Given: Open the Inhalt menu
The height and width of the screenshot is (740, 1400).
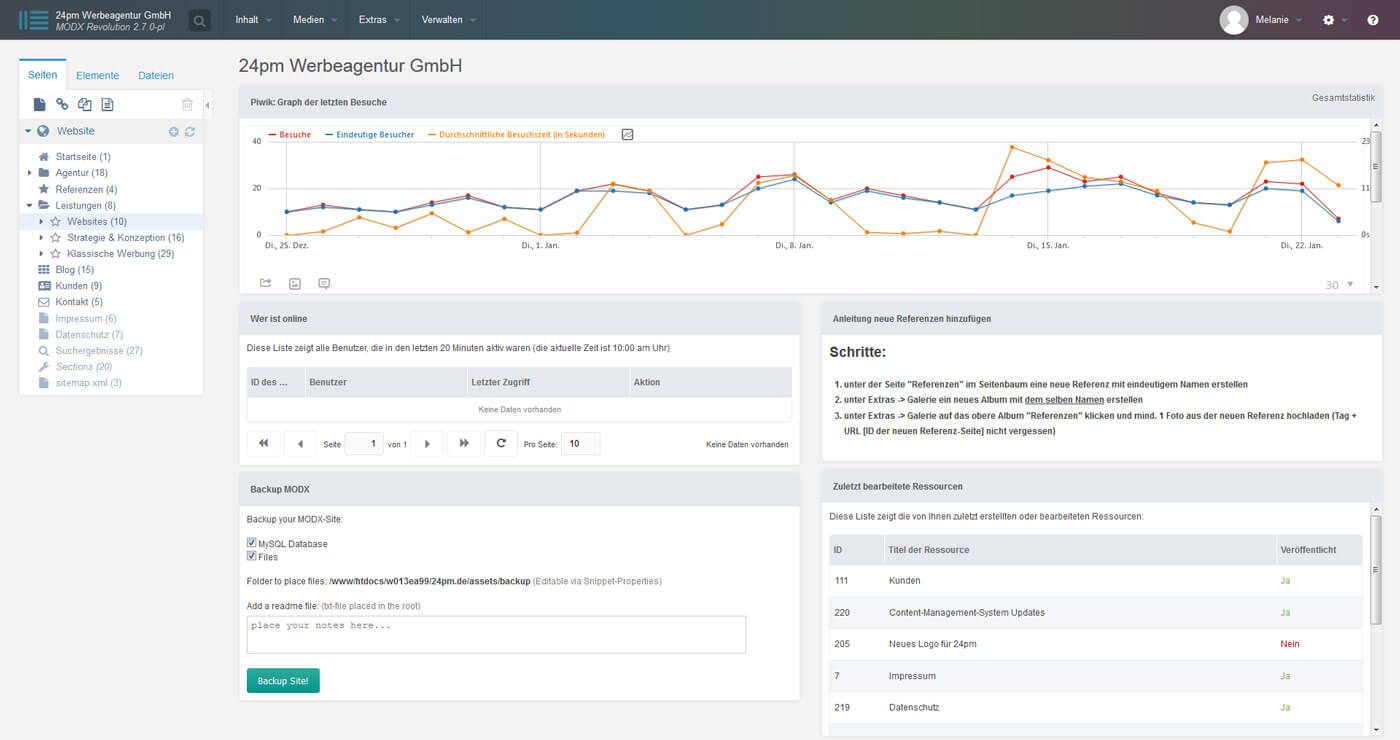Looking at the screenshot, I should tap(252, 20).
